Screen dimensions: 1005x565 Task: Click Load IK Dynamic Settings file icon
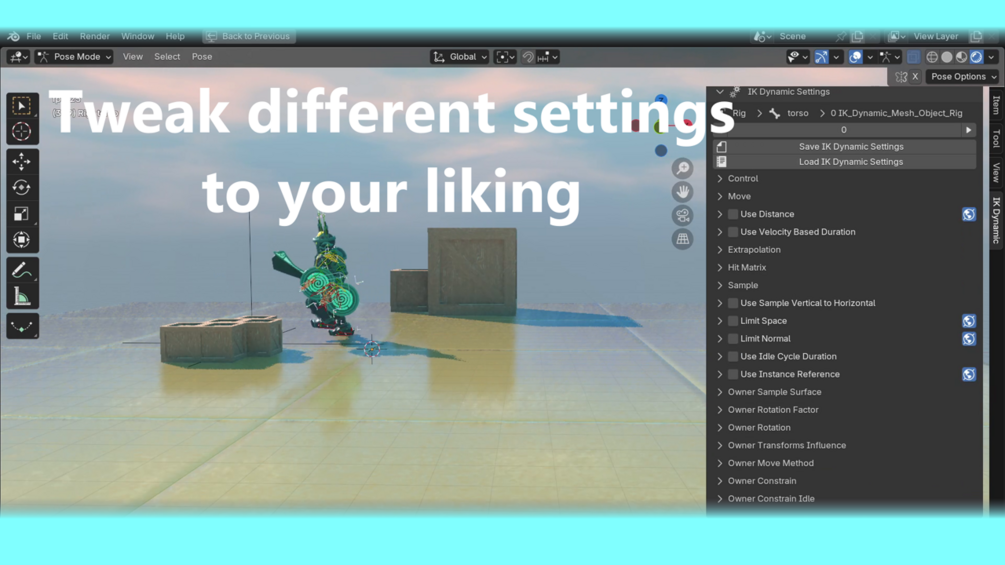pyautogui.click(x=722, y=162)
